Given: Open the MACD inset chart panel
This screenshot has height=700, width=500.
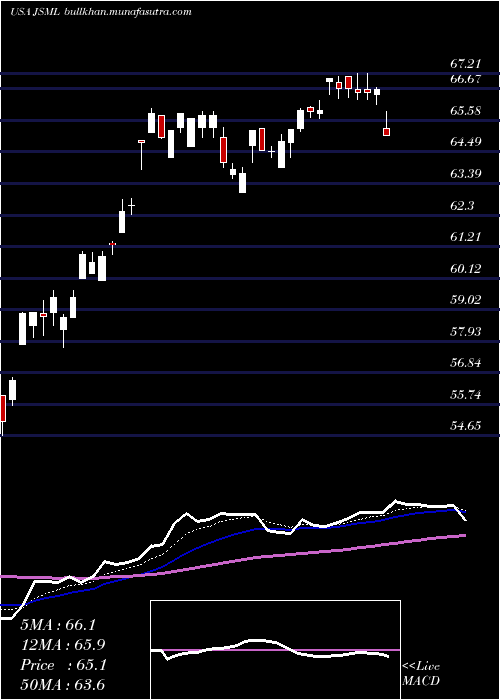Looking at the screenshot, I should point(275,650).
